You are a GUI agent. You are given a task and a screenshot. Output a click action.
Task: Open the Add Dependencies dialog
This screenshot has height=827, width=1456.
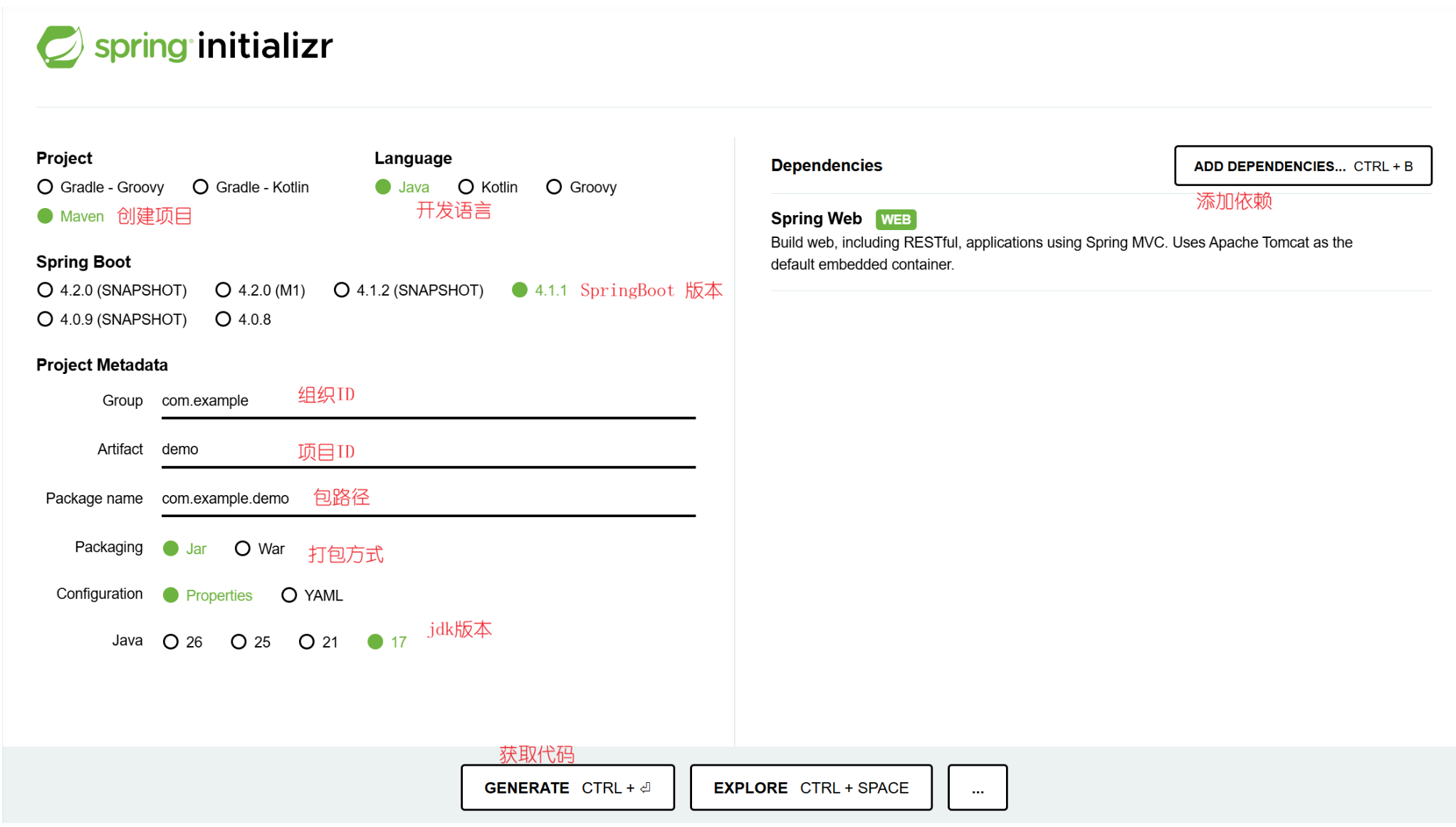tap(1303, 166)
